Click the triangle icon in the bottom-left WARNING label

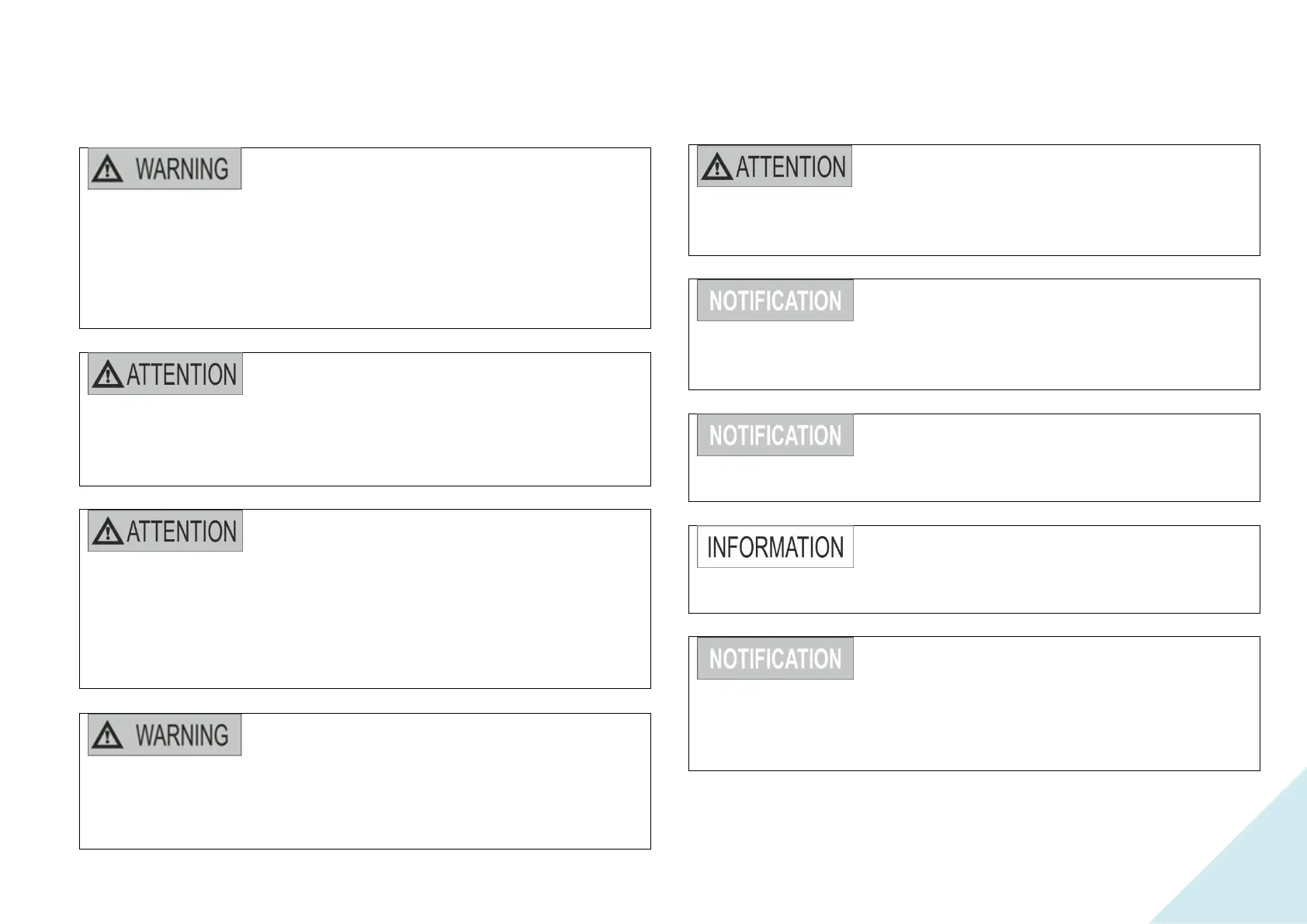[x=107, y=735]
